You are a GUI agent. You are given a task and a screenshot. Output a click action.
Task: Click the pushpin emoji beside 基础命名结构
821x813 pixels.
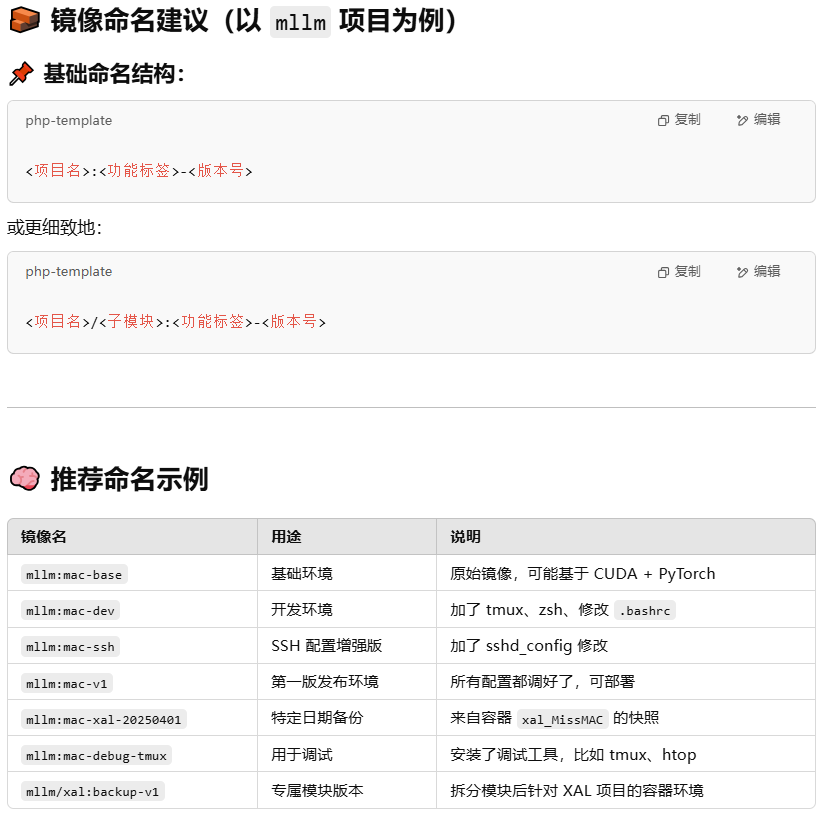(21, 74)
